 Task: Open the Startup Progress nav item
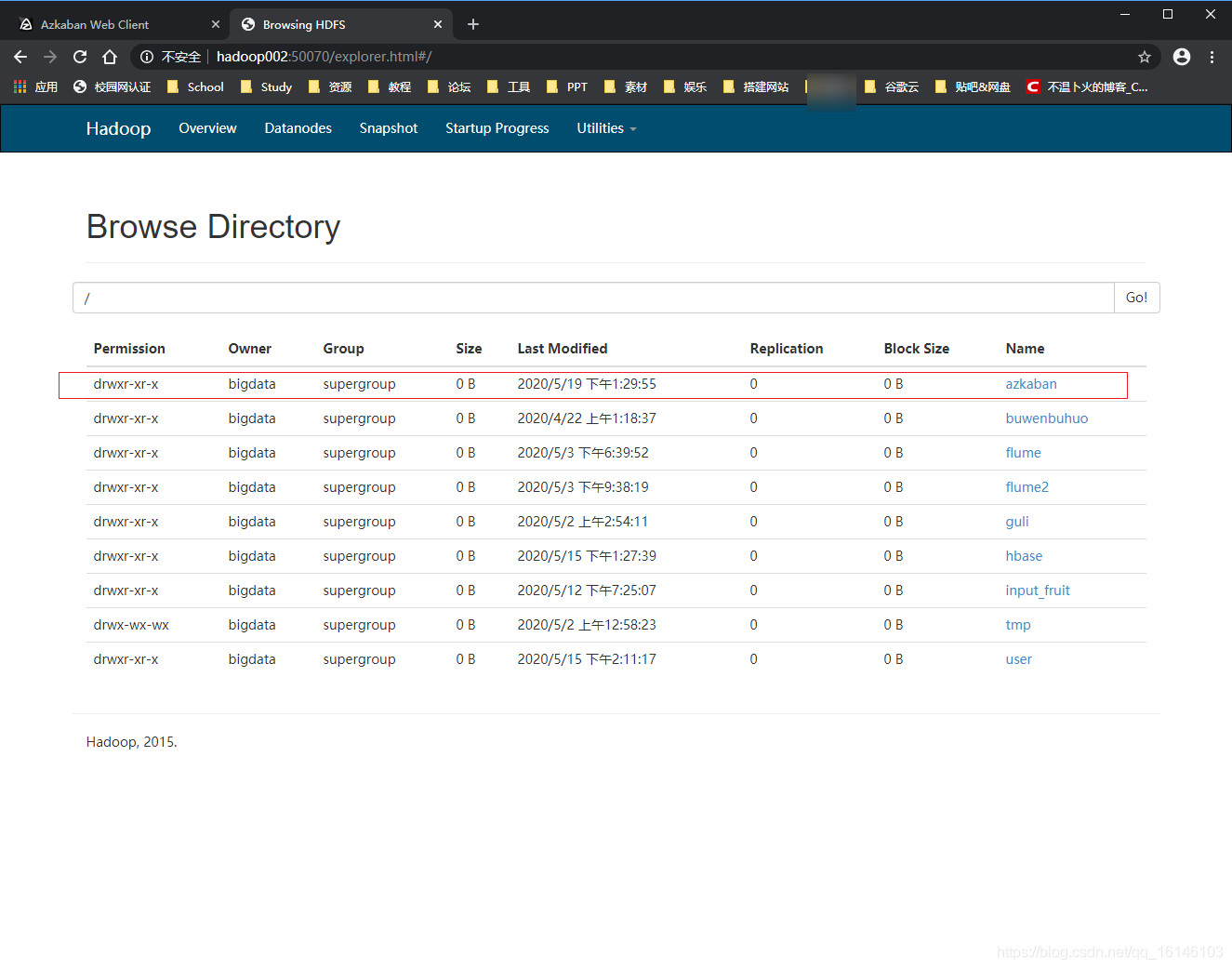(497, 128)
